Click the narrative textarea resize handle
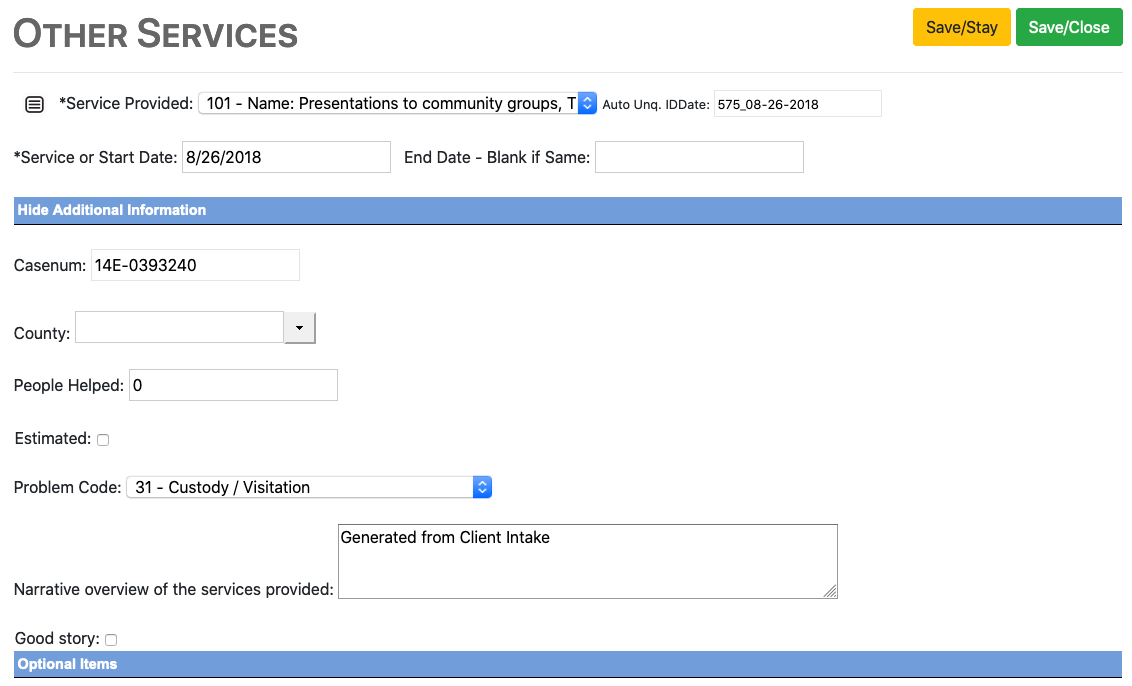The image size is (1132, 686). coord(830,592)
